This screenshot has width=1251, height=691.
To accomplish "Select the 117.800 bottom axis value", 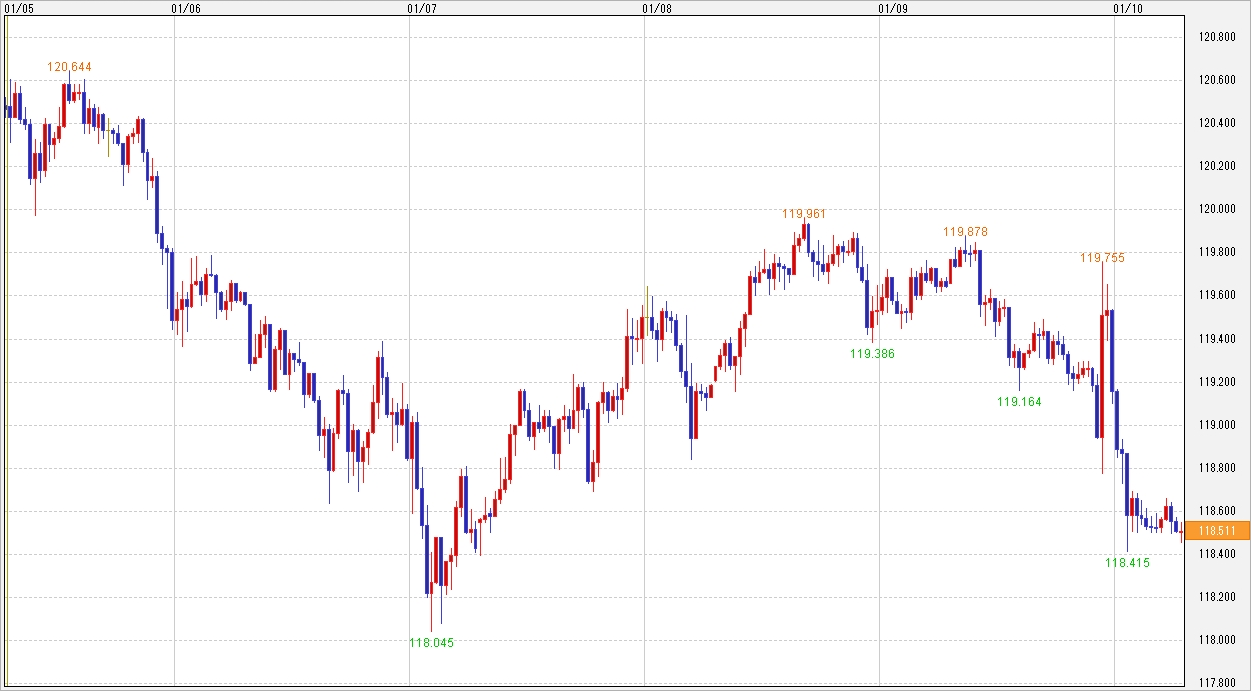I will click(x=1215, y=683).
